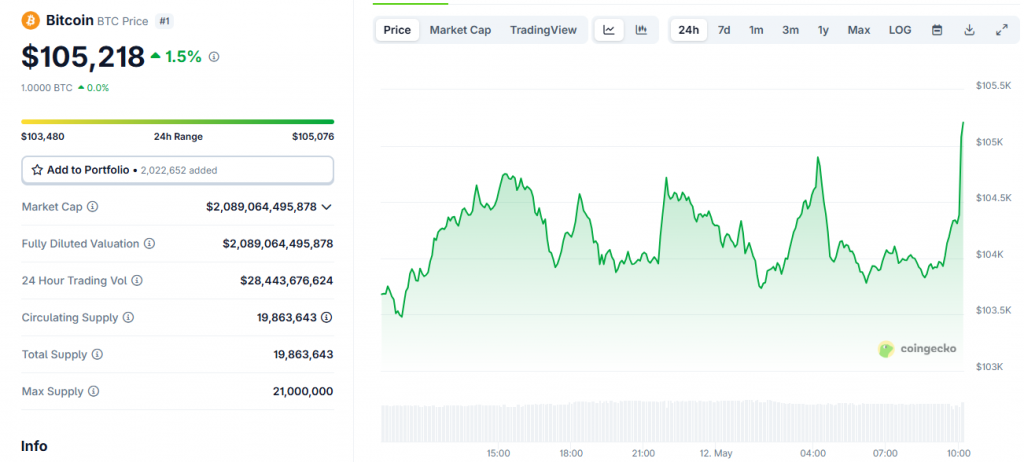Click the $103,480 range low value
1024x462 pixels.
coord(43,137)
